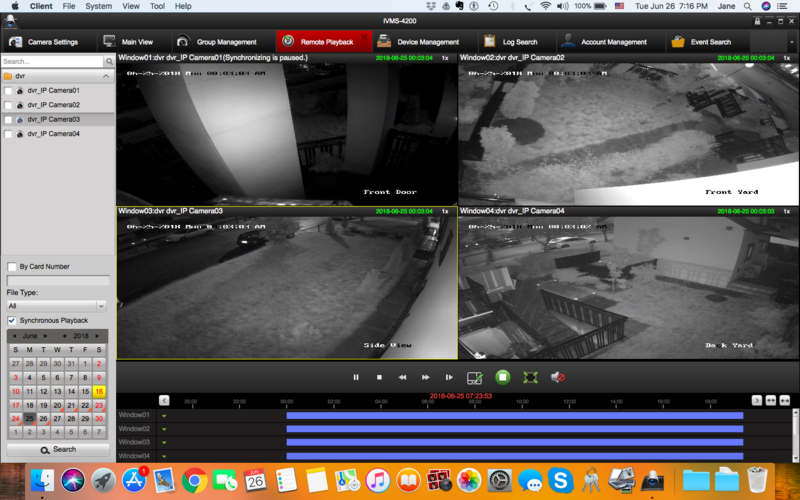Open the File Type dropdown
This screenshot has width=800, height=500.
pos(56,306)
